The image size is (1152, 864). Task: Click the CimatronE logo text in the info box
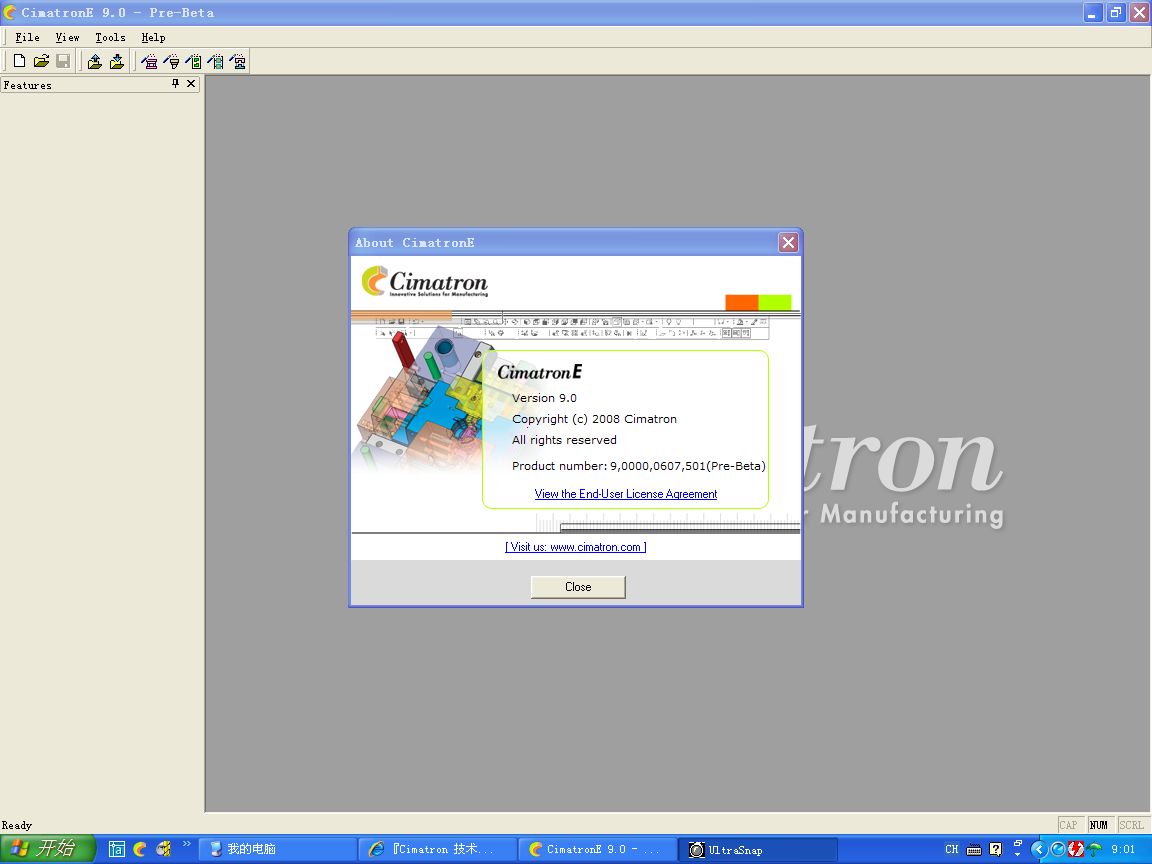coord(540,372)
